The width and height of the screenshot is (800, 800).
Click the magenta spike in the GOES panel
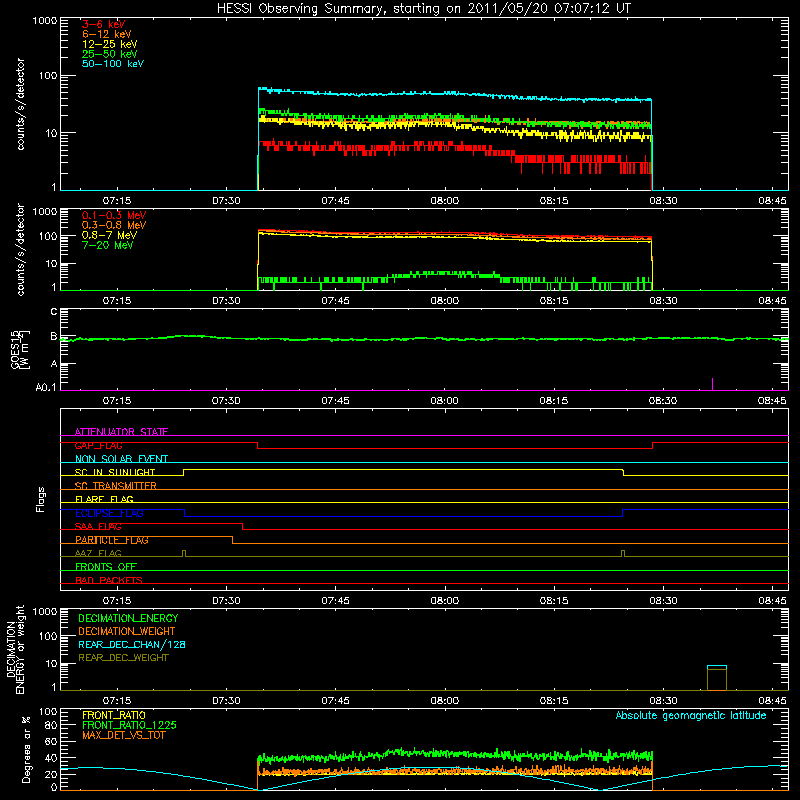pos(712,384)
